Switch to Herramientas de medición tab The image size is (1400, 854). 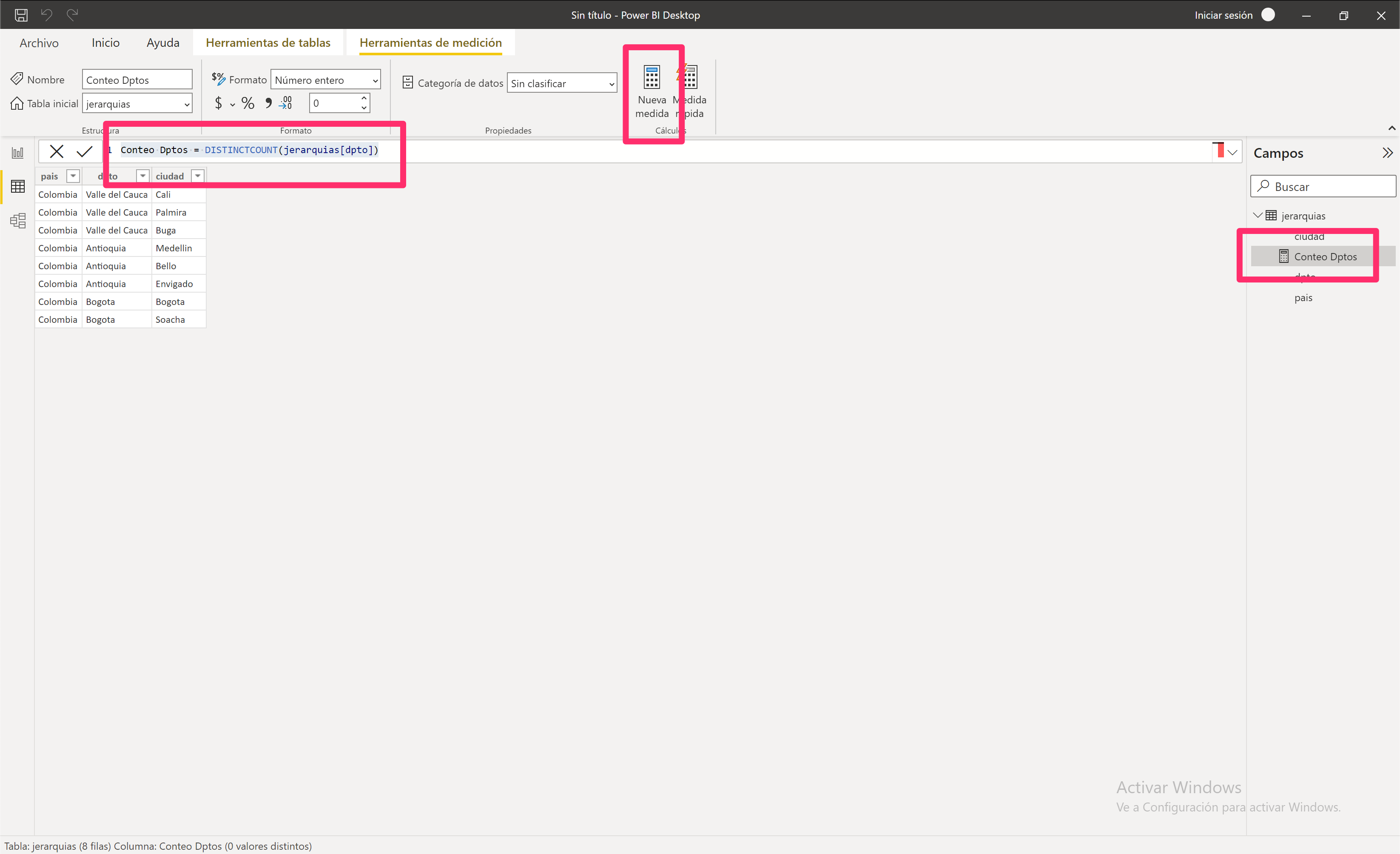coord(431,43)
